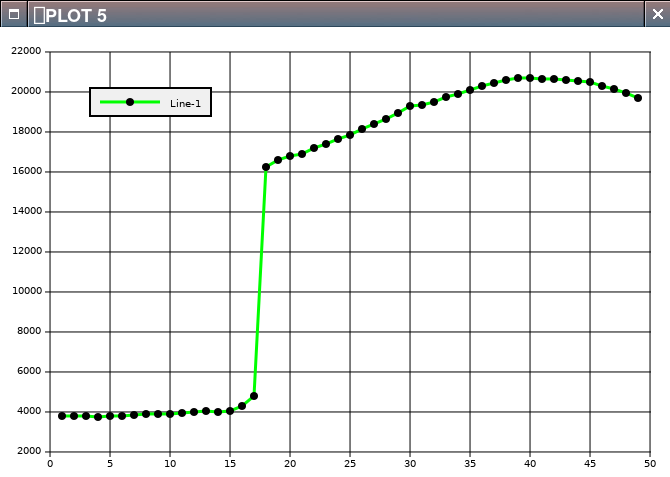Click the 0 x-axis tick label
This screenshot has height=477, width=670.
pyautogui.click(x=50, y=463)
